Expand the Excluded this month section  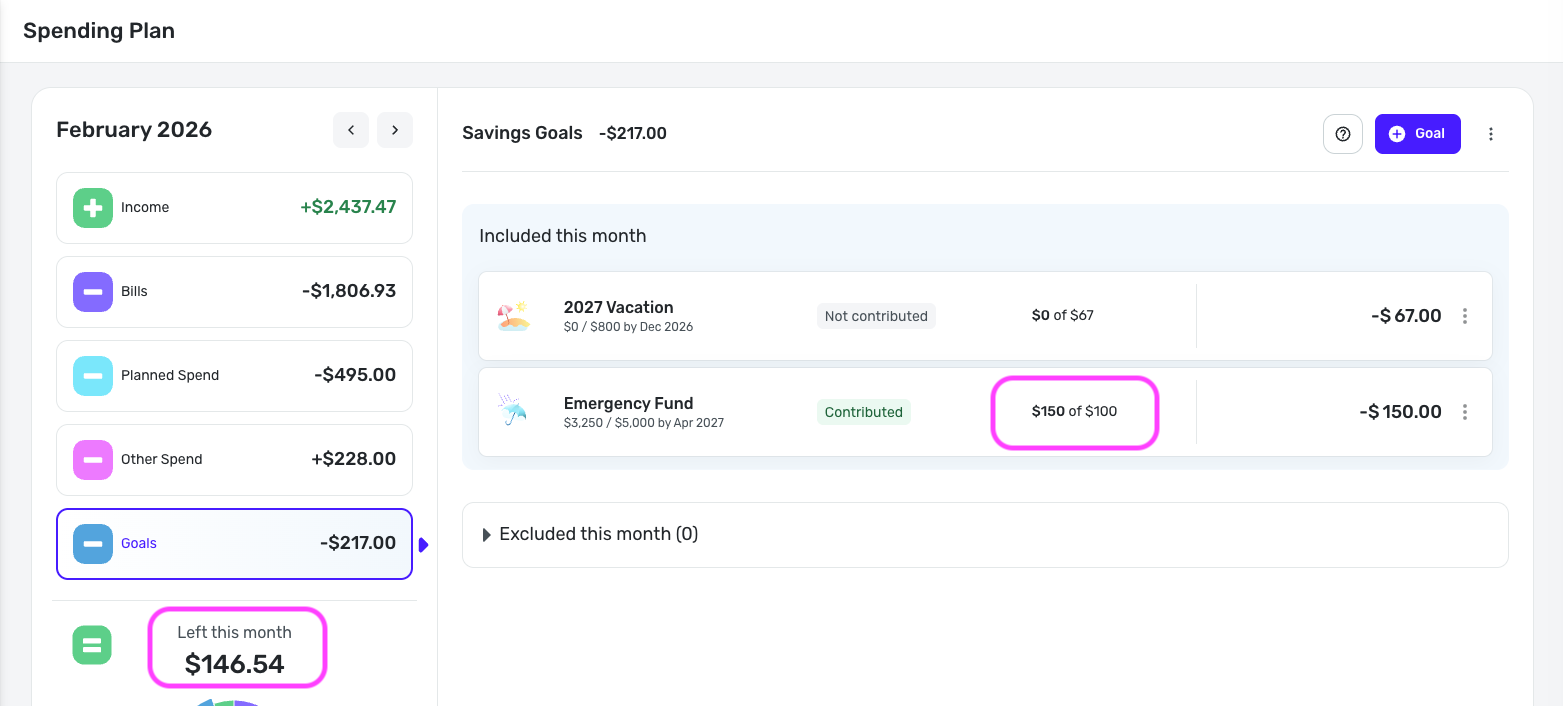(x=487, y=535)
